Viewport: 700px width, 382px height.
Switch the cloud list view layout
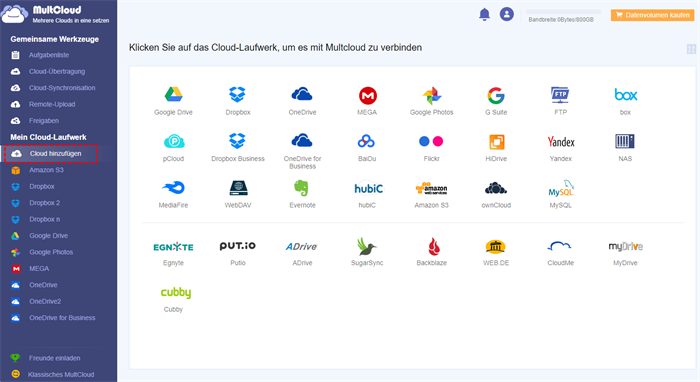[691, 49]
